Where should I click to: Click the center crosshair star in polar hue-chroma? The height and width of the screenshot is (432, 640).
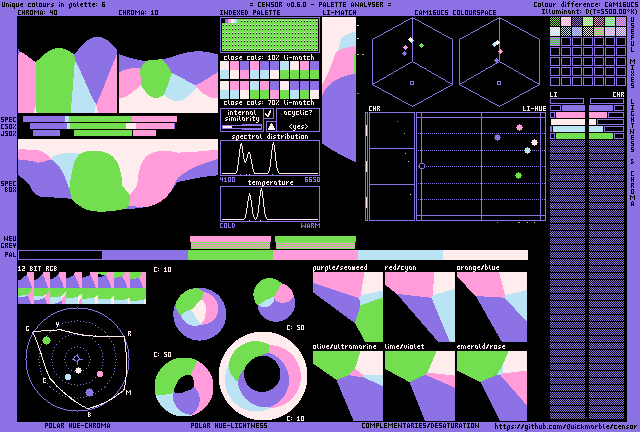(x=78, y=357)
